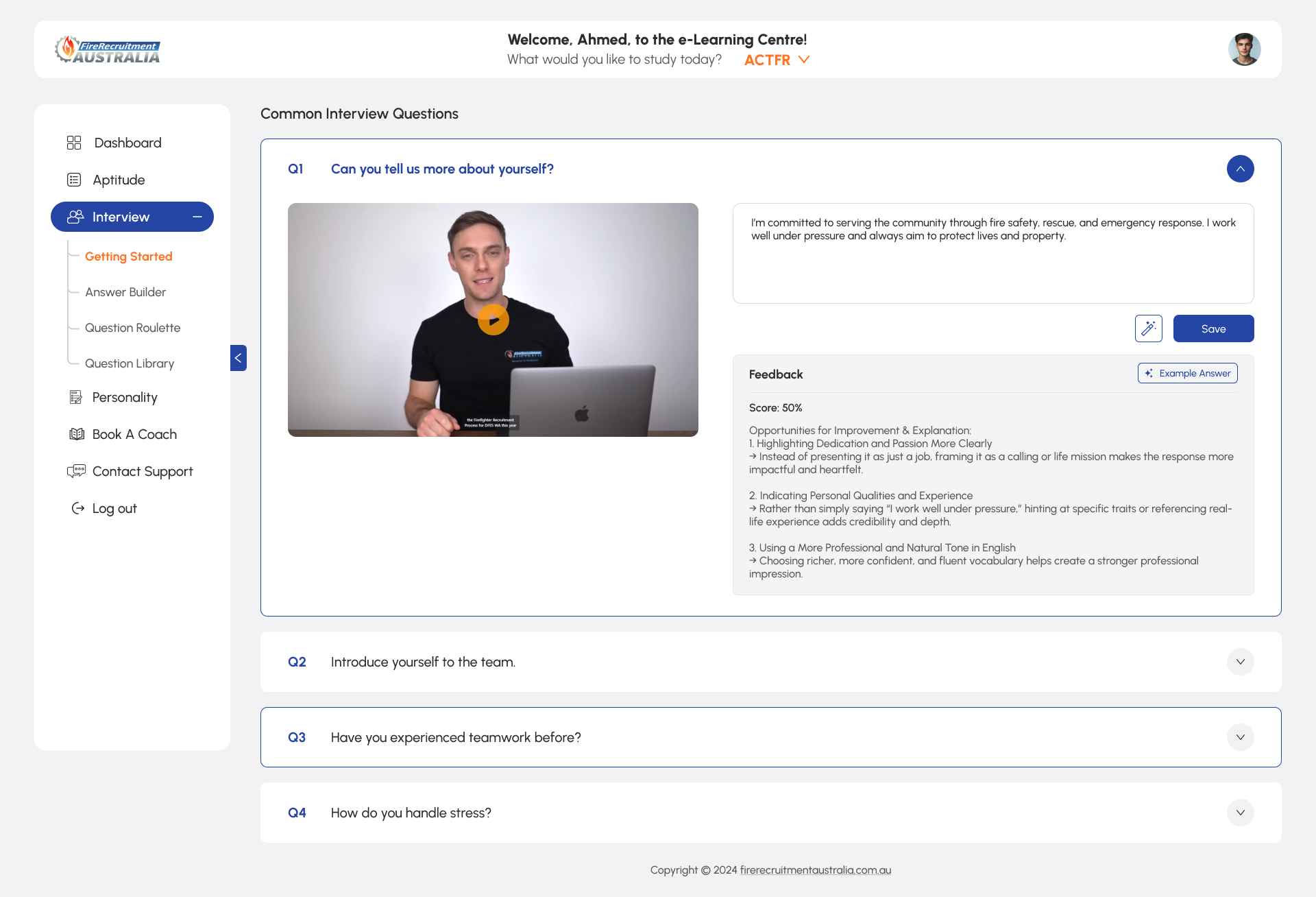Click the Q2 question title text

[423, 662]
